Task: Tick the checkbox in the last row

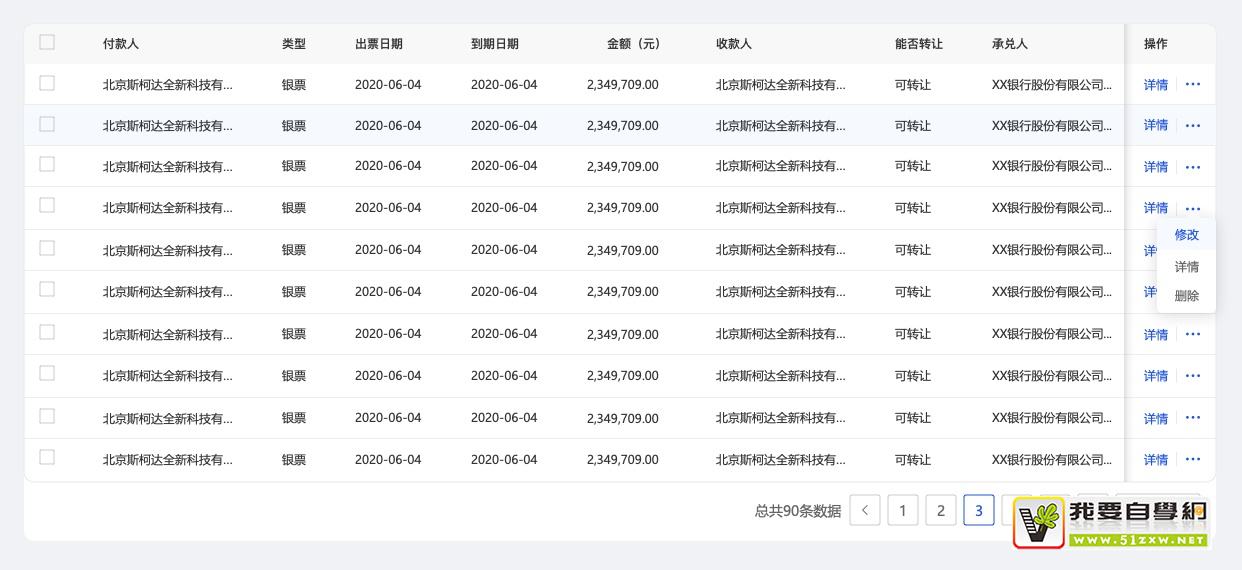Action: coord(47,458)
